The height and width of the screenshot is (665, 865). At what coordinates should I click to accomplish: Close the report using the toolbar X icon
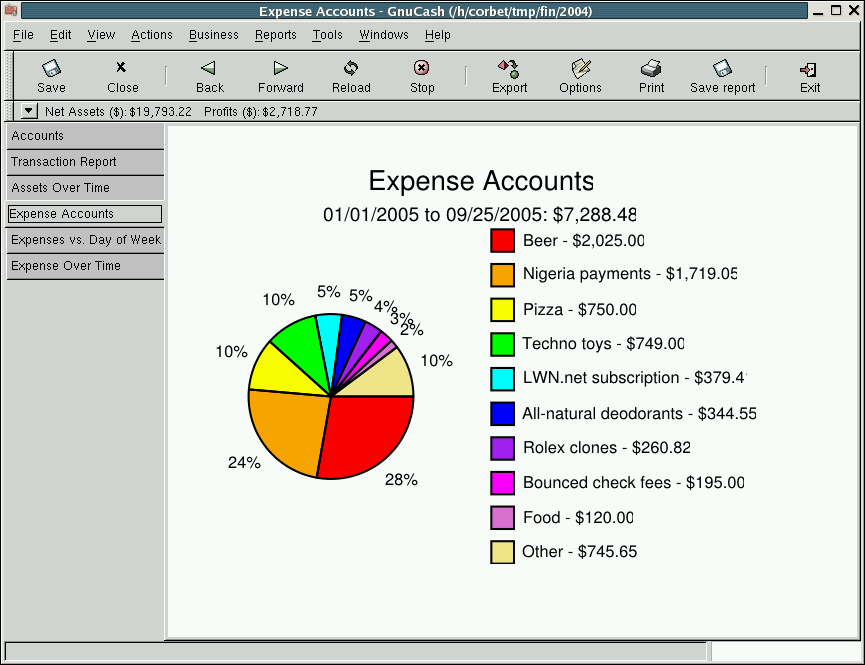click(x=122, y=69)
